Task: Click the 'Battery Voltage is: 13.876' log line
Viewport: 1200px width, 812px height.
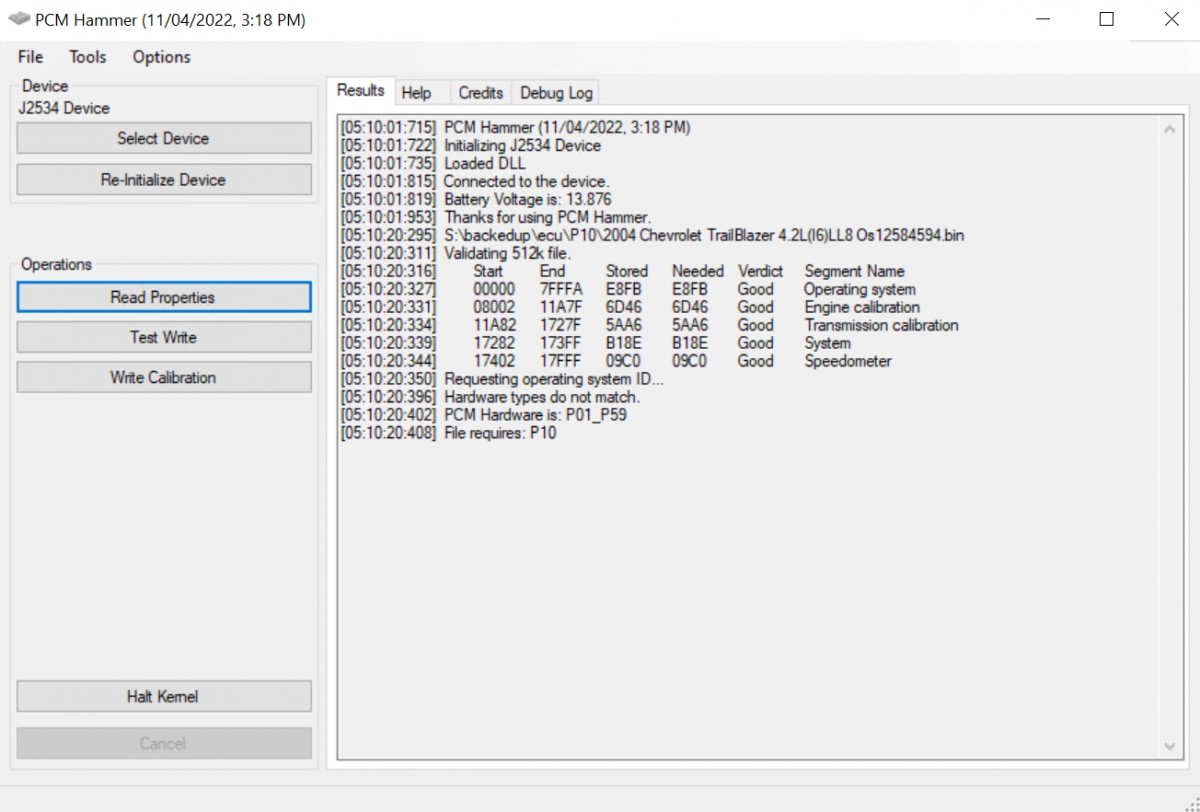Action: click(476, 199)
